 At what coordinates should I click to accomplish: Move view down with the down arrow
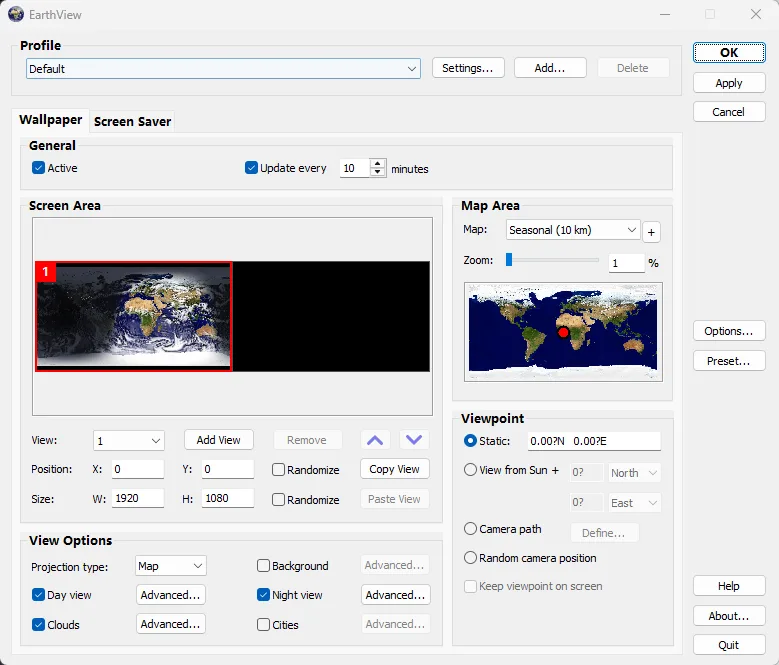414,440
